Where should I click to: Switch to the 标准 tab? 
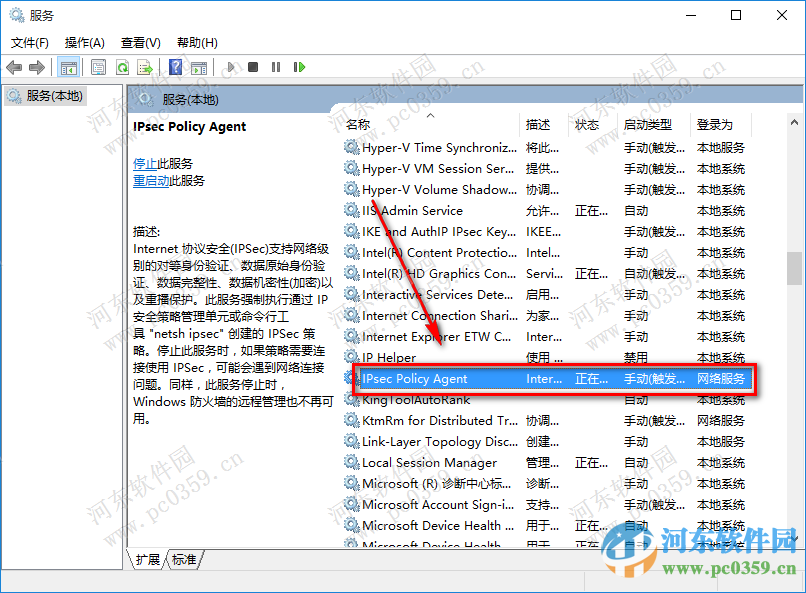click(184, 560)
